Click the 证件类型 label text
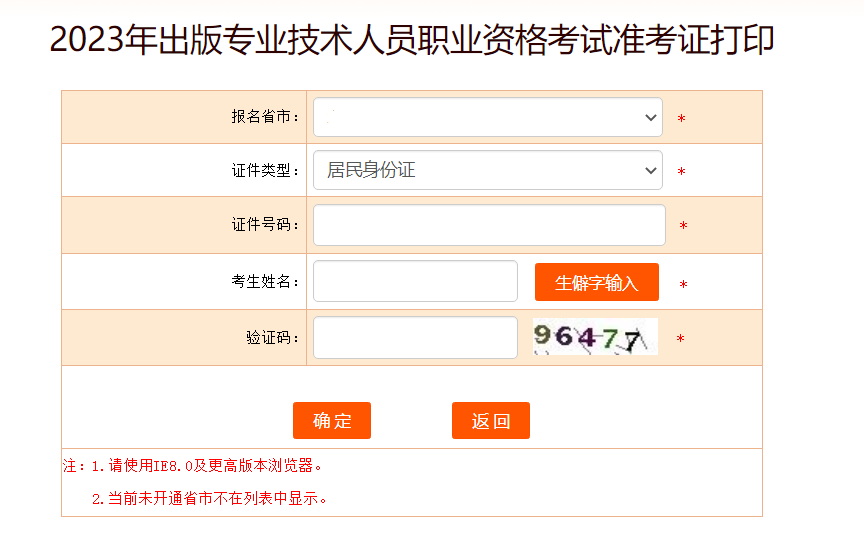Screen dimensions: 864x545 (x=265, y=171)
